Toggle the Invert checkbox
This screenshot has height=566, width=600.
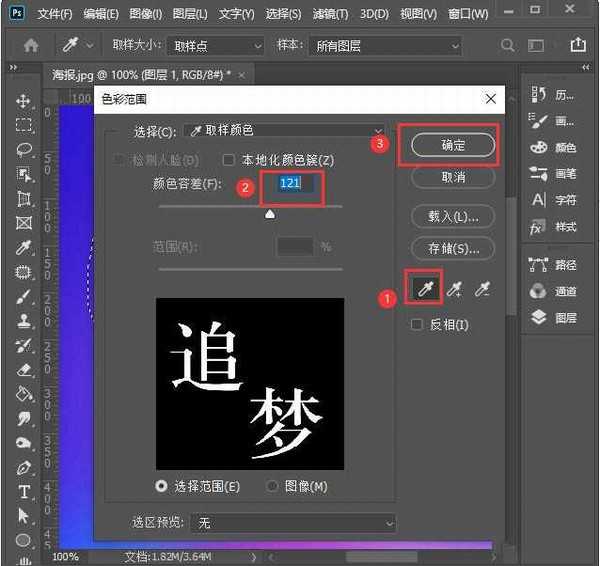tap(418, 325)
